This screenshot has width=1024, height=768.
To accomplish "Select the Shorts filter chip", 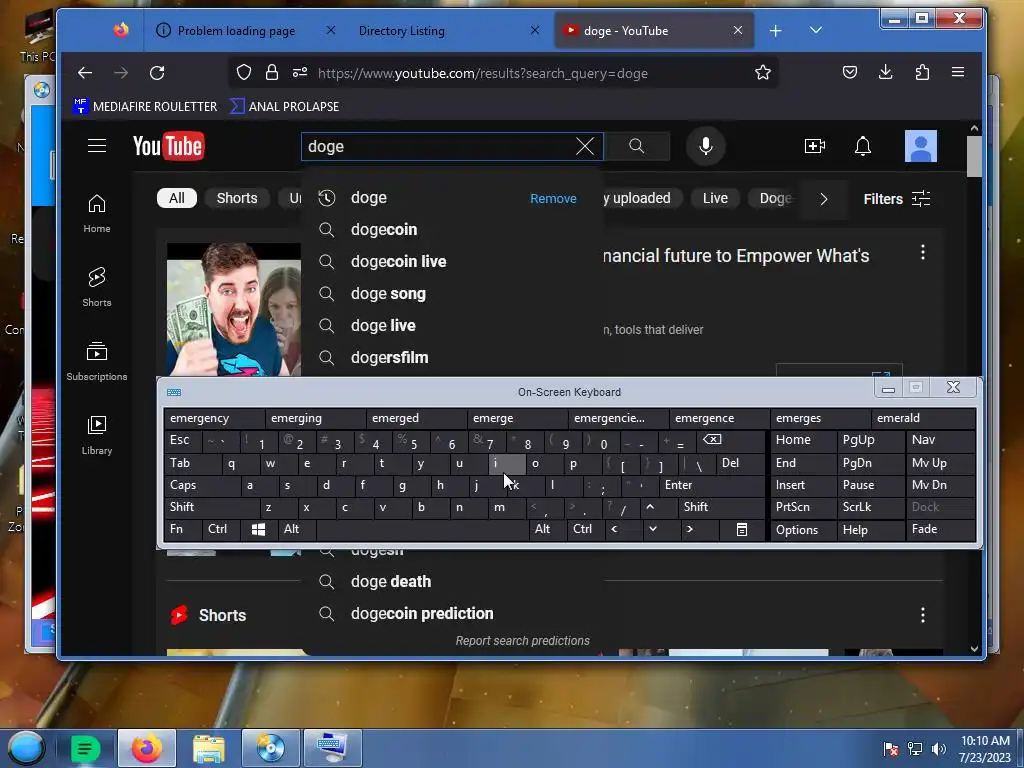I will click(x=237, y=198).
